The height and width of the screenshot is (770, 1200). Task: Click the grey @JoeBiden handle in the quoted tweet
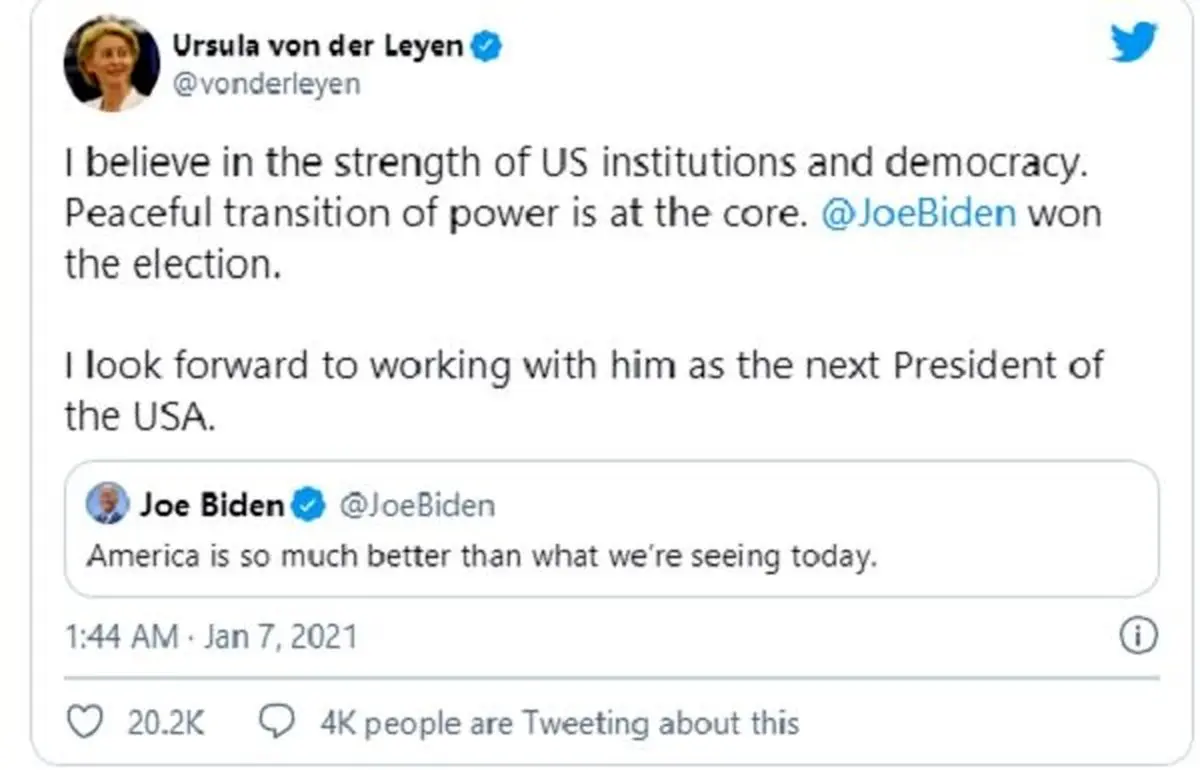[417, 506]
